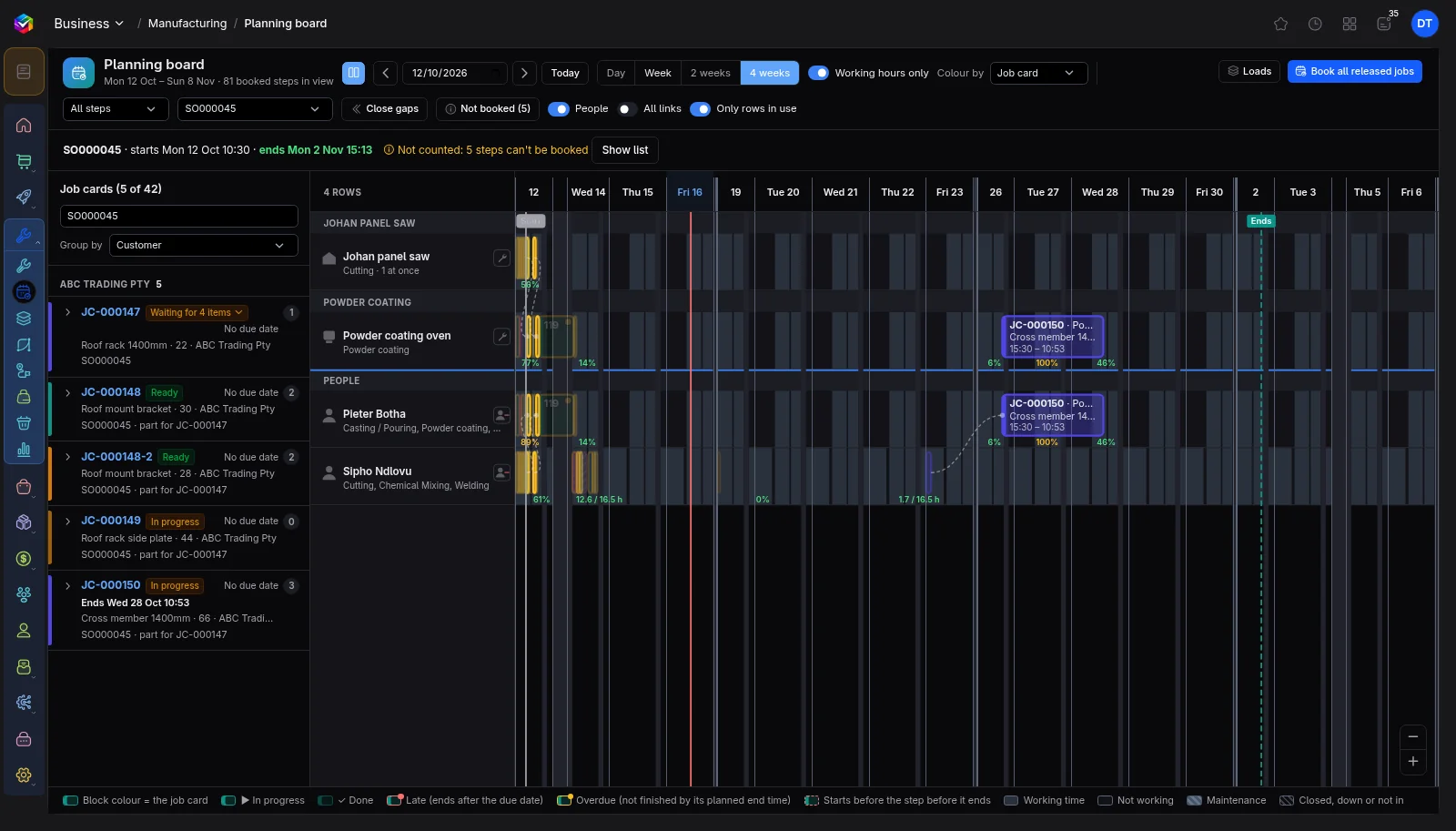Click the favourite star icon in header
This screenshot has height=831, width=1456.
(1280, 24)
